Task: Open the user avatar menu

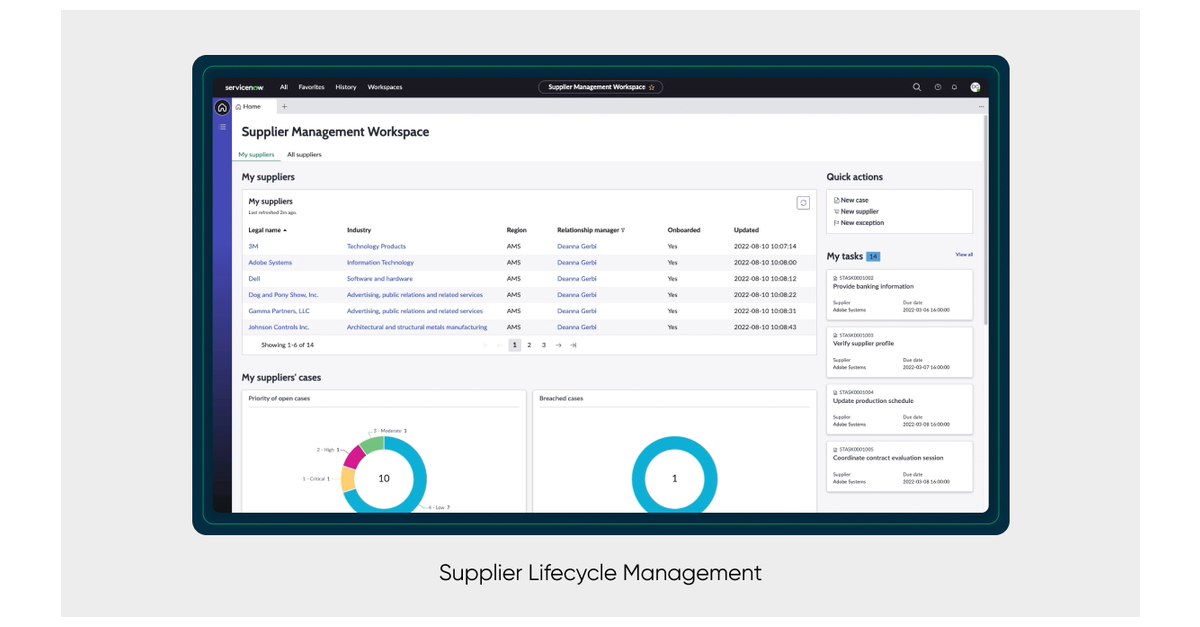Action: [973, 87]
